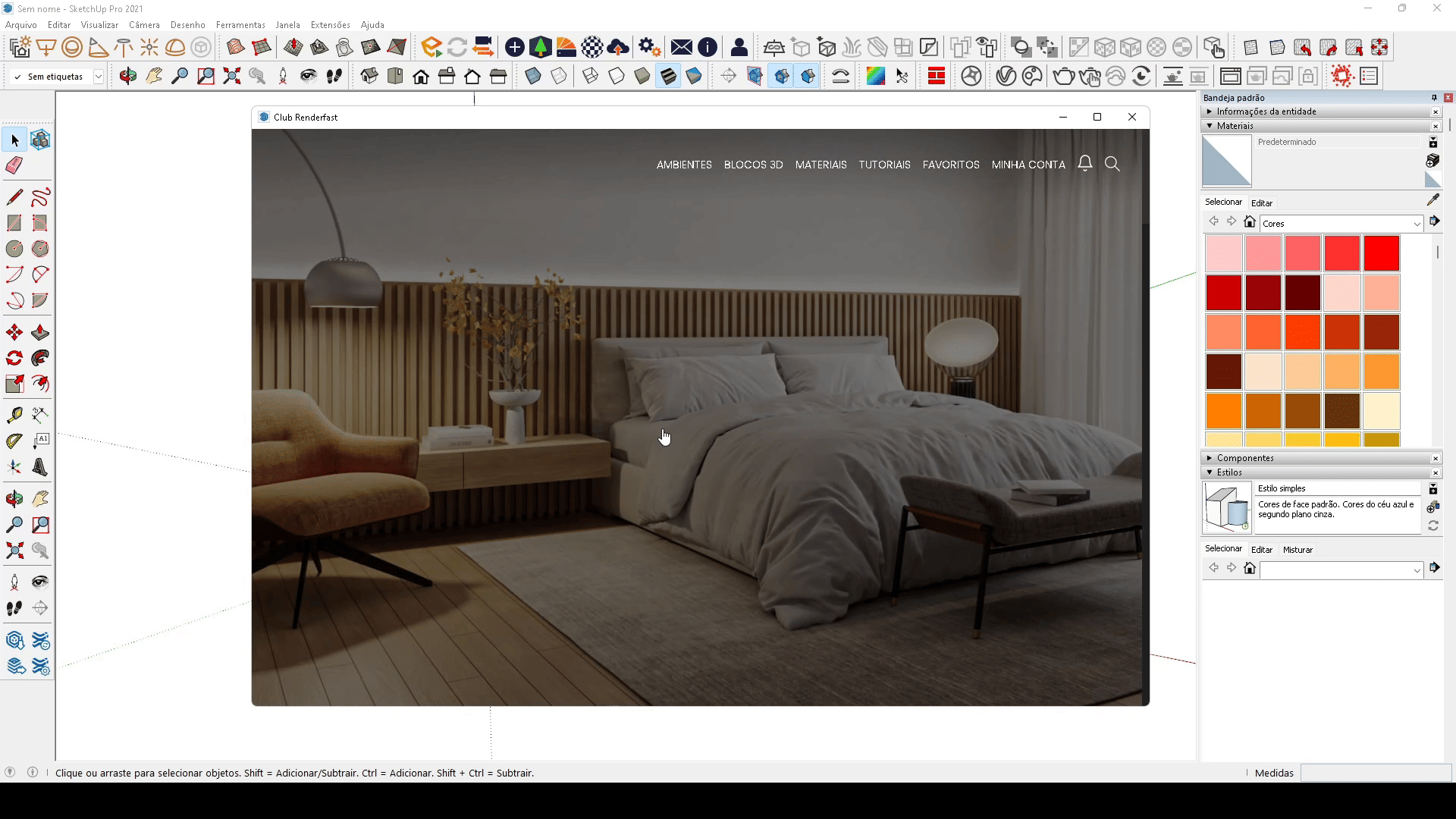Open the Extensões menu
1456x819 pixels.
pos(330,25)
